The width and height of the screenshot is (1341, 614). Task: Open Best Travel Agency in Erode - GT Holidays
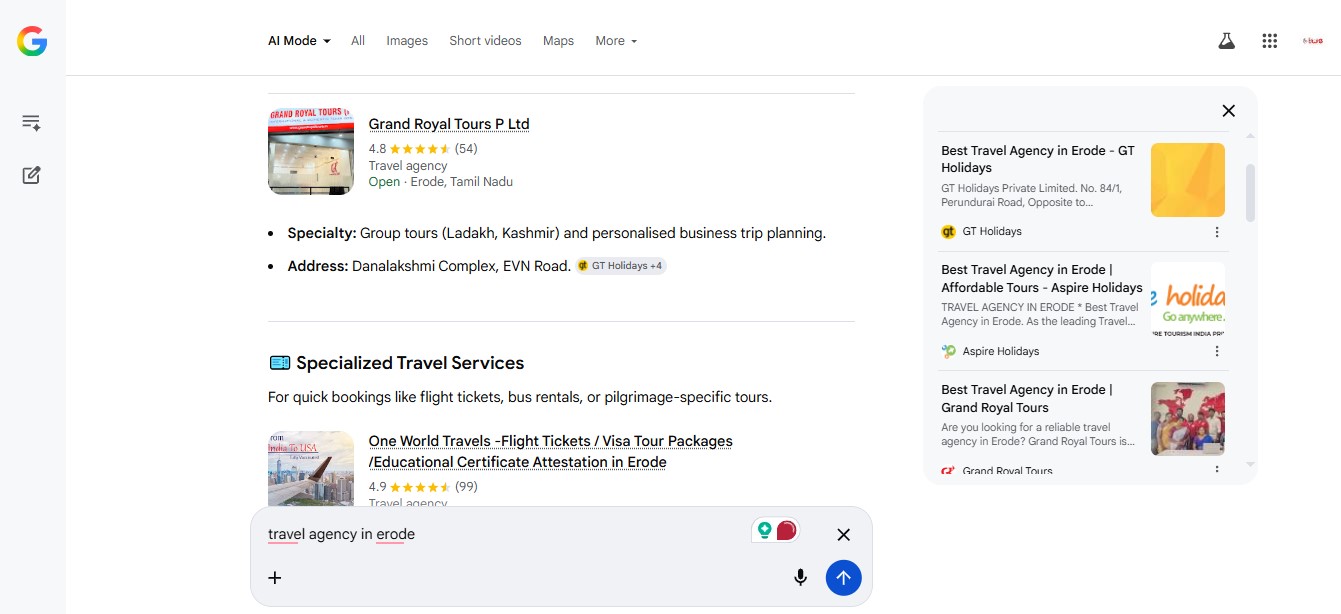coord(1038,159)
